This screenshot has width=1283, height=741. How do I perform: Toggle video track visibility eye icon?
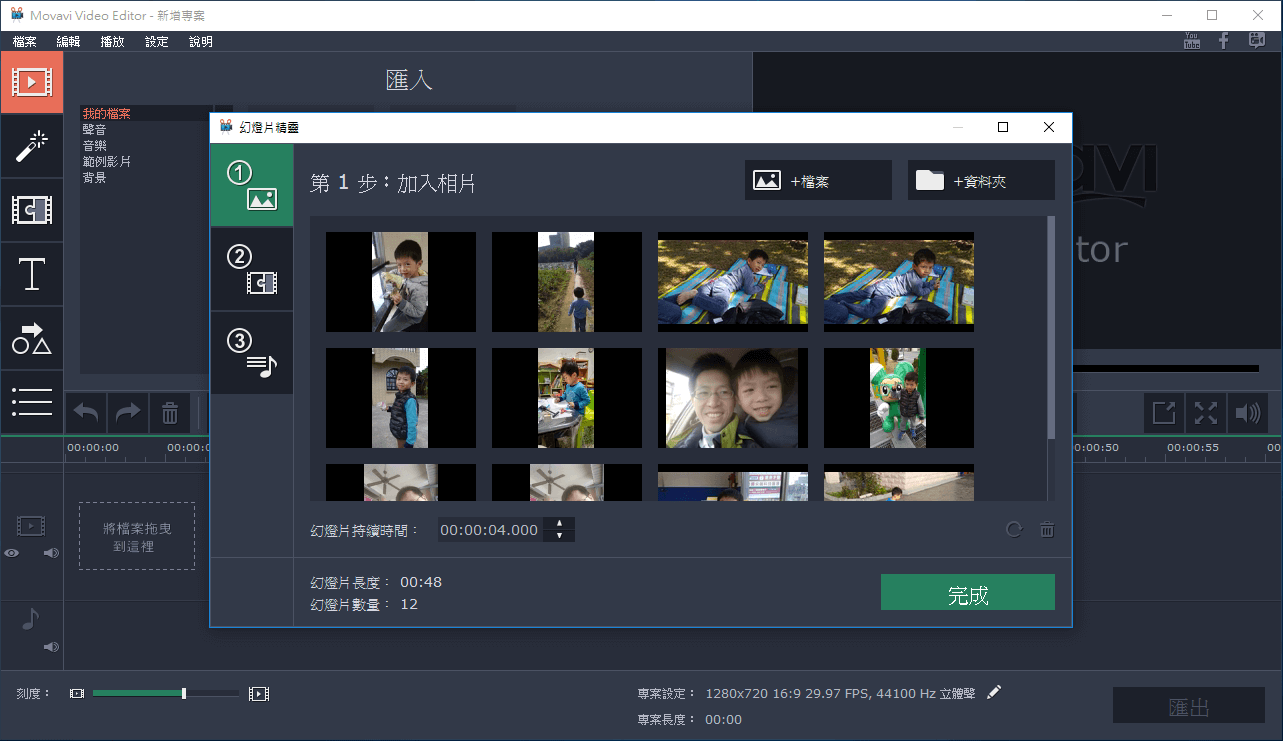(12, 553)
